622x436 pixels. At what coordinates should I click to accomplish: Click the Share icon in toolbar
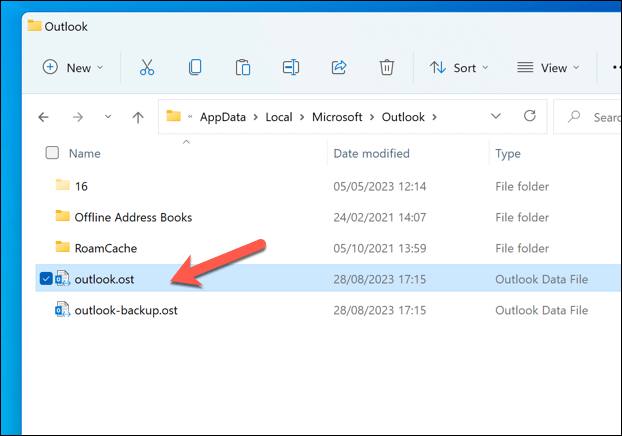coord(339,67)
